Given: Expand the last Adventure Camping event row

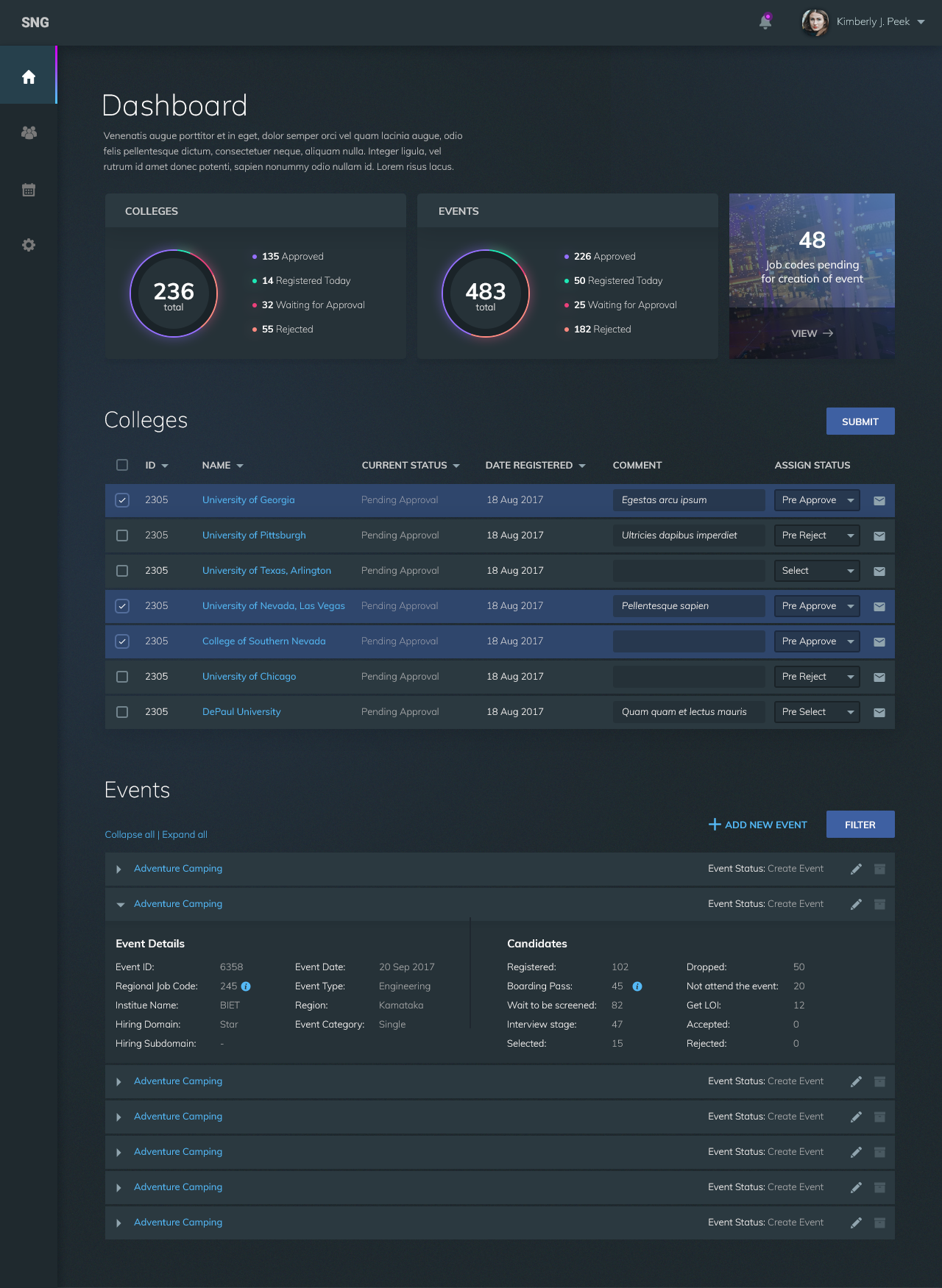Looking at the screenshot, I should 118,1223.
